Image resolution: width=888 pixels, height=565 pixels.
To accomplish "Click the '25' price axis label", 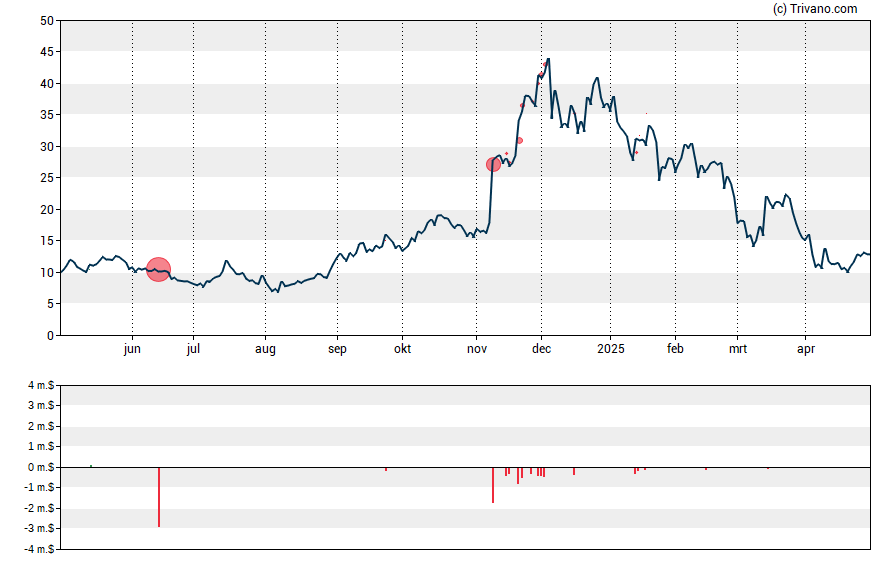I will [47, 178].
